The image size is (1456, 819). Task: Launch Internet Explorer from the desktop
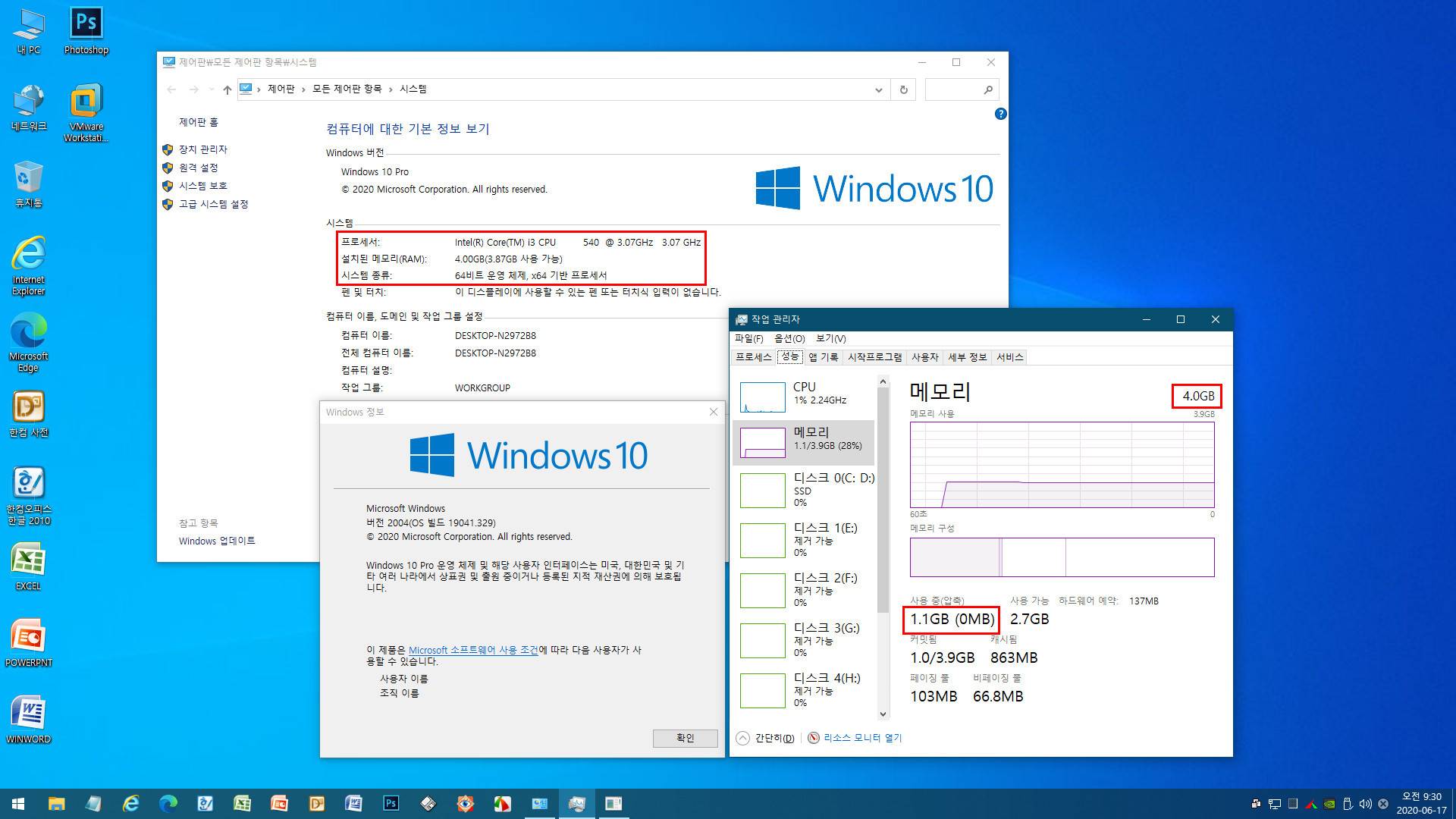[29, 265]
